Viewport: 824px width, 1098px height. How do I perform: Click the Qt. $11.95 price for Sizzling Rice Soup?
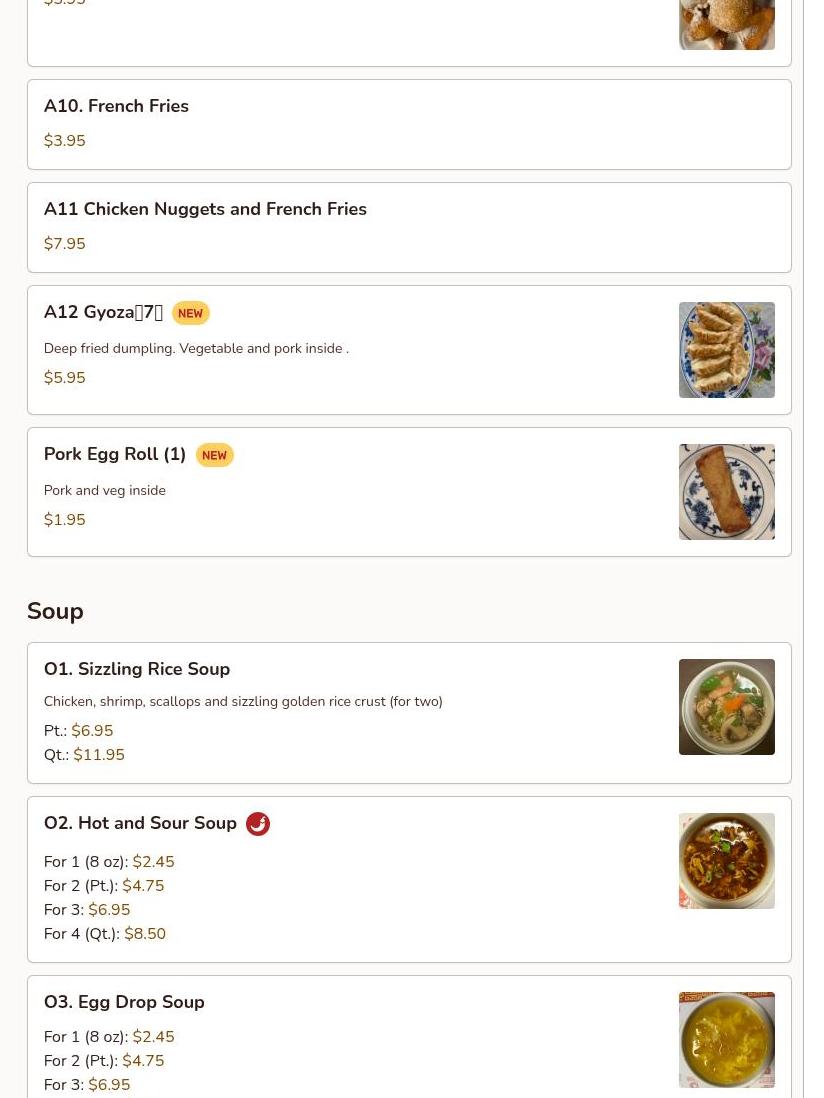coord(85,755)
